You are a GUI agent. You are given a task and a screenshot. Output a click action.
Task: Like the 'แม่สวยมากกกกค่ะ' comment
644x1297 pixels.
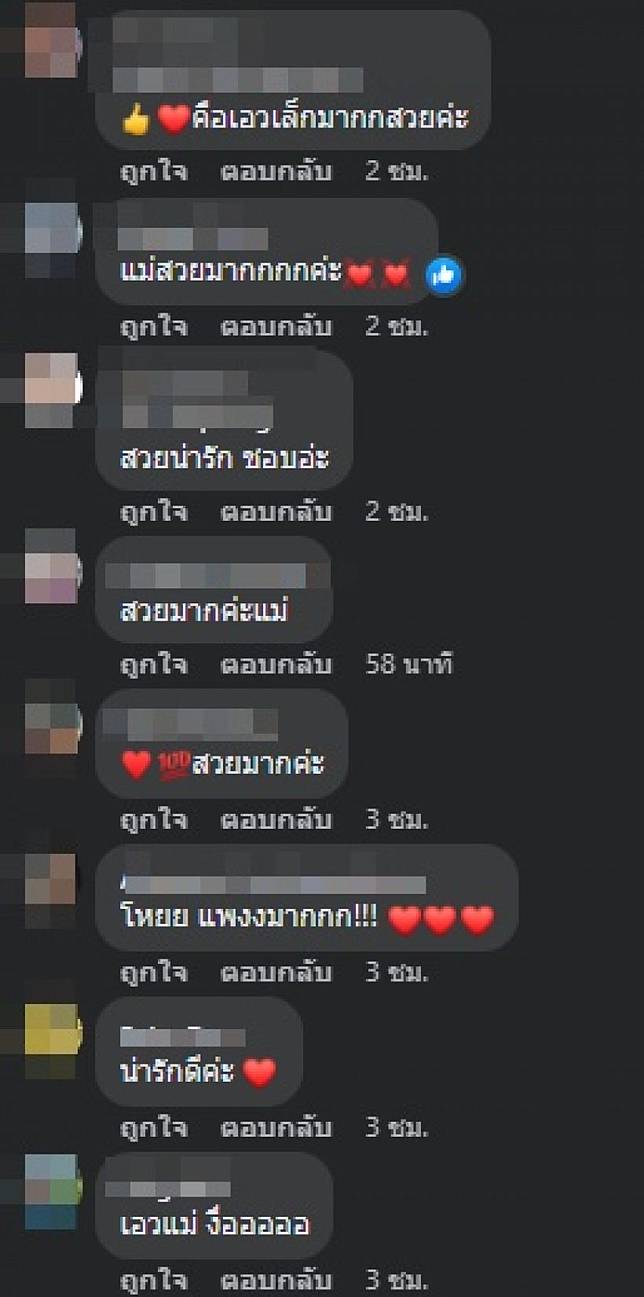click(x=153, y=326)
